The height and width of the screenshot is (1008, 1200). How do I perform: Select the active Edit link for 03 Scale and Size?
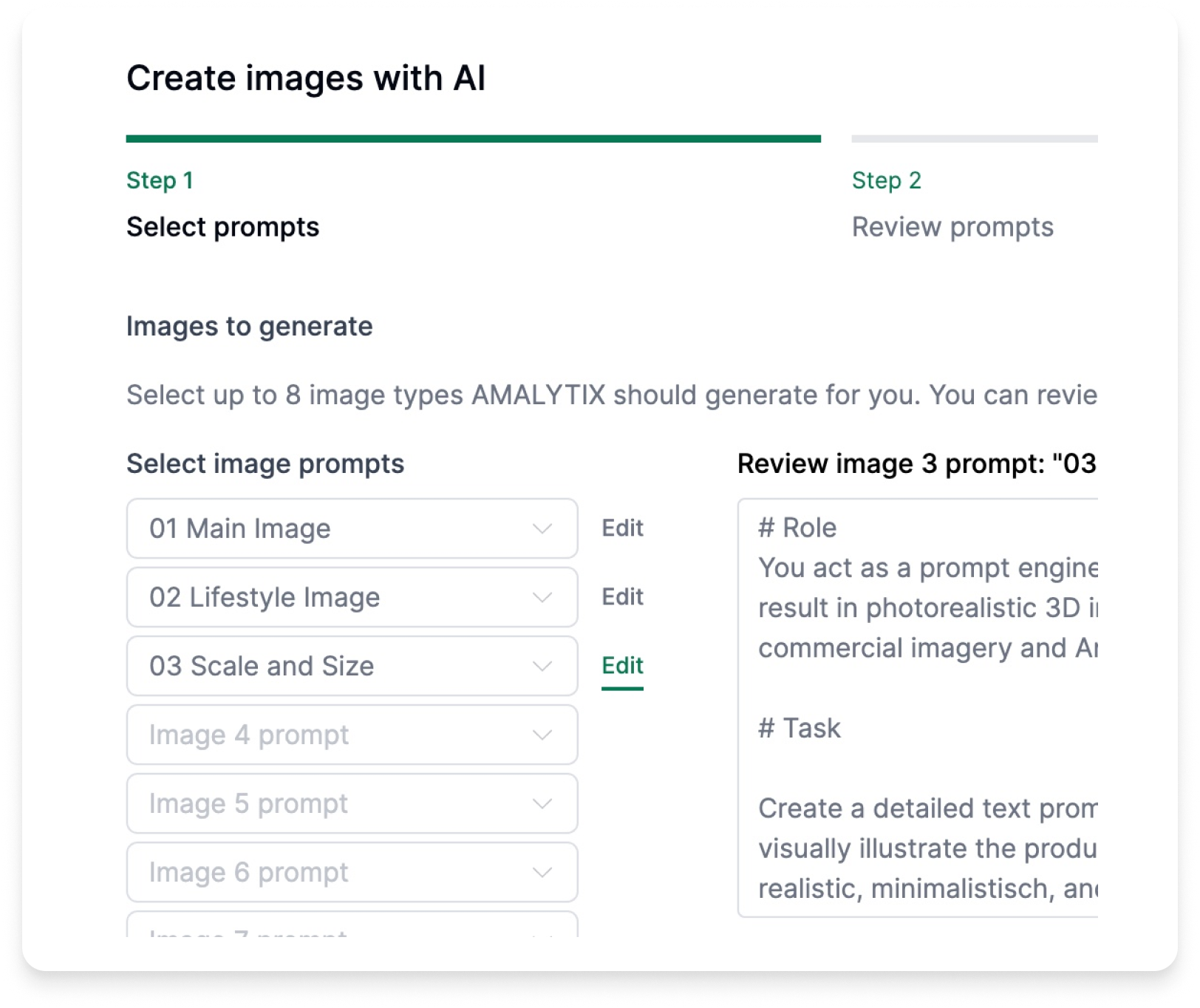tap(622, 666)
